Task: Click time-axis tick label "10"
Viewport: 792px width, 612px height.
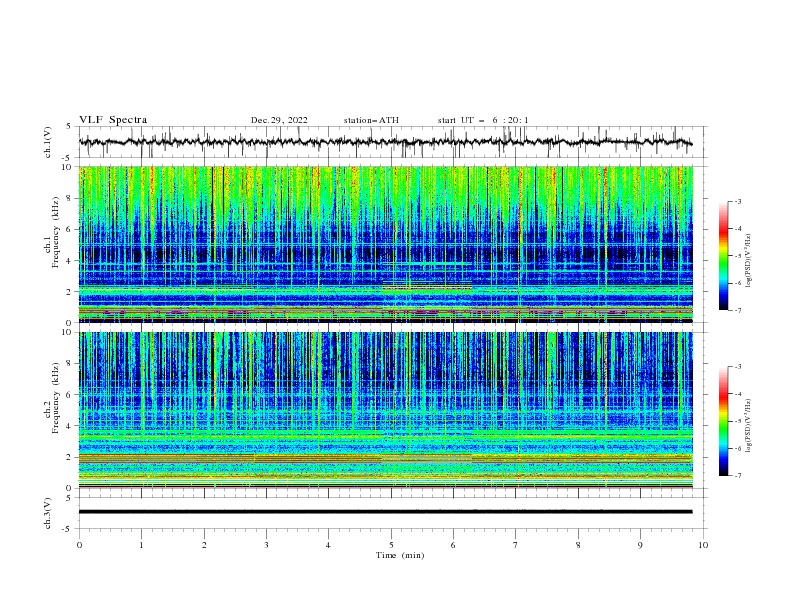Action: coord(703,545)
